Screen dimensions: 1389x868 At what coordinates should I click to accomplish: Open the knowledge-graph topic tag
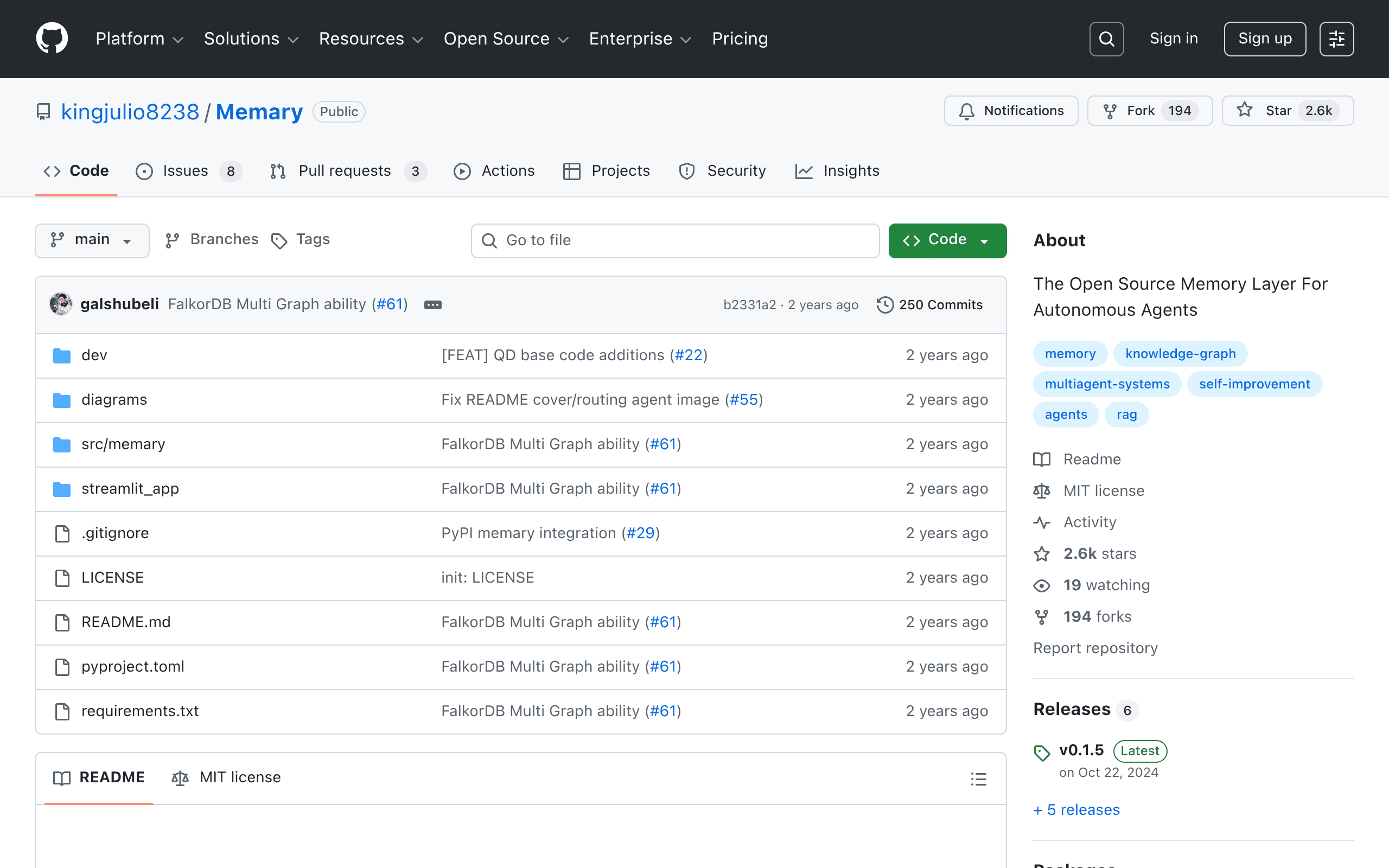click(x=1180, y=353)
